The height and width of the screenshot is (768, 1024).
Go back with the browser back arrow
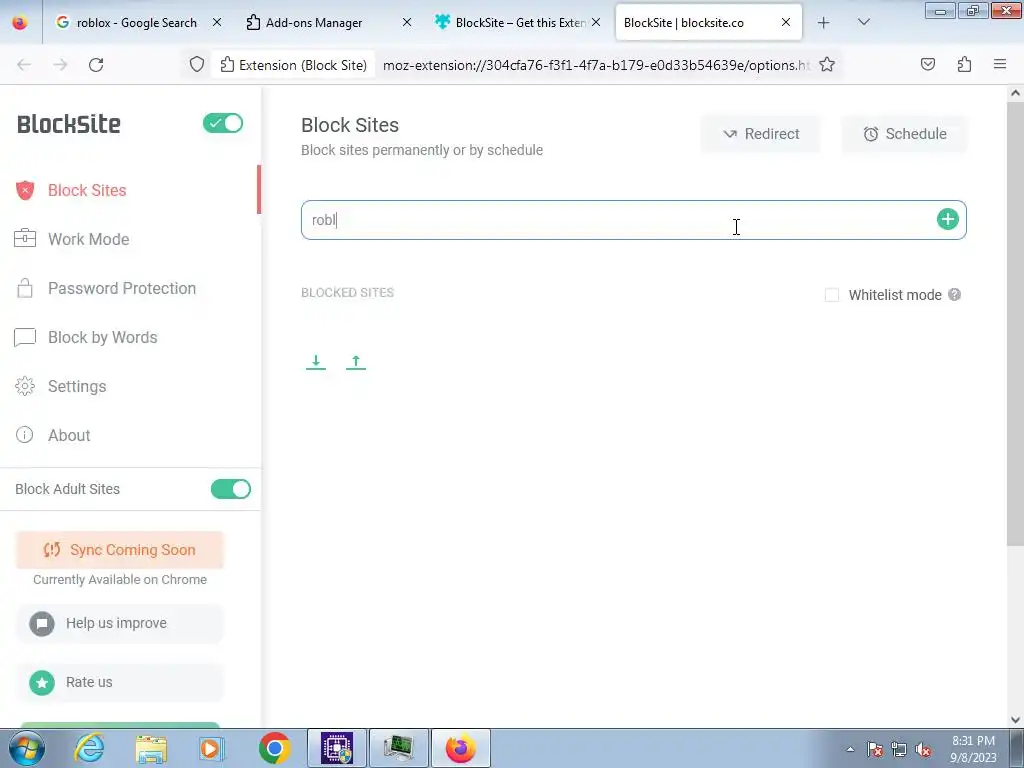click(24, 65)
